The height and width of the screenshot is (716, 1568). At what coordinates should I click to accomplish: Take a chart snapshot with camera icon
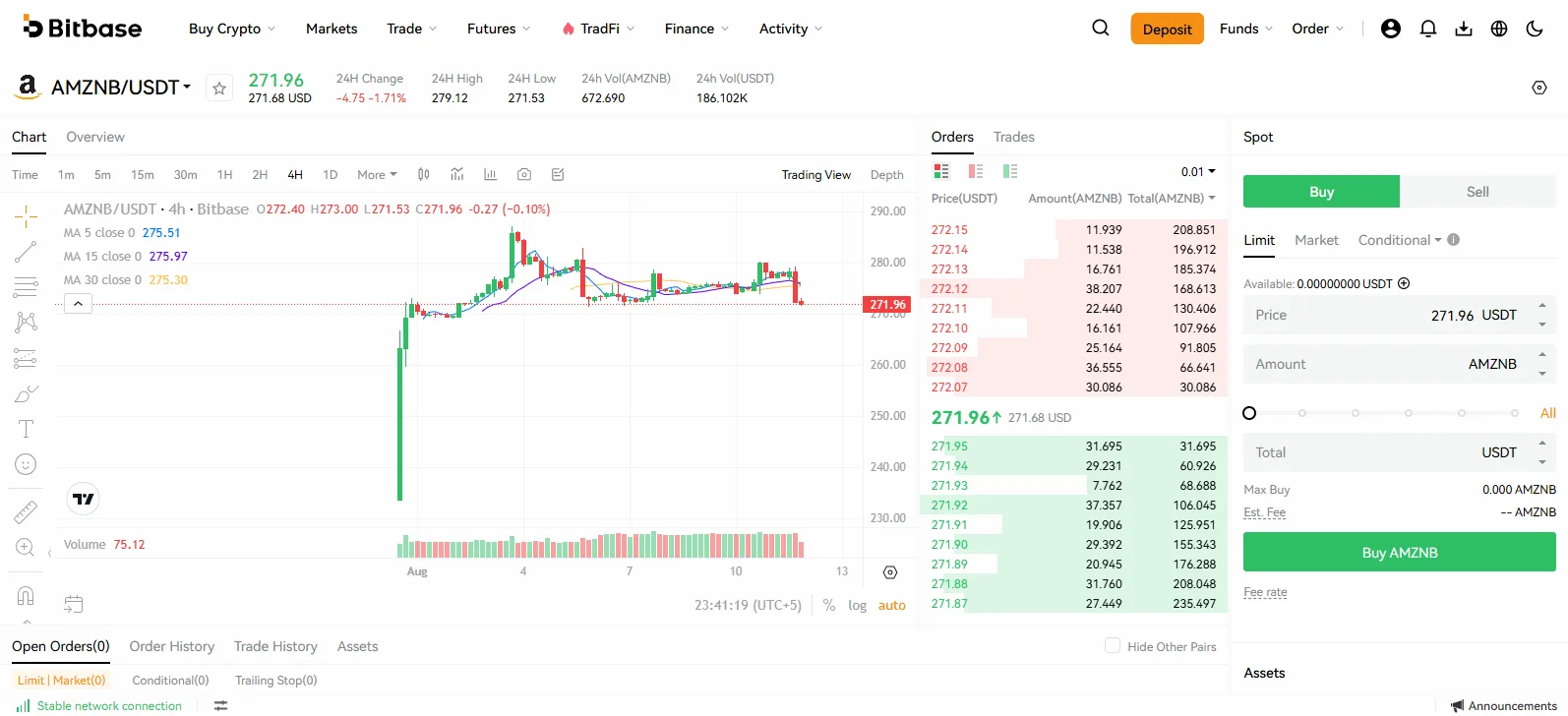tap(524, 174)
